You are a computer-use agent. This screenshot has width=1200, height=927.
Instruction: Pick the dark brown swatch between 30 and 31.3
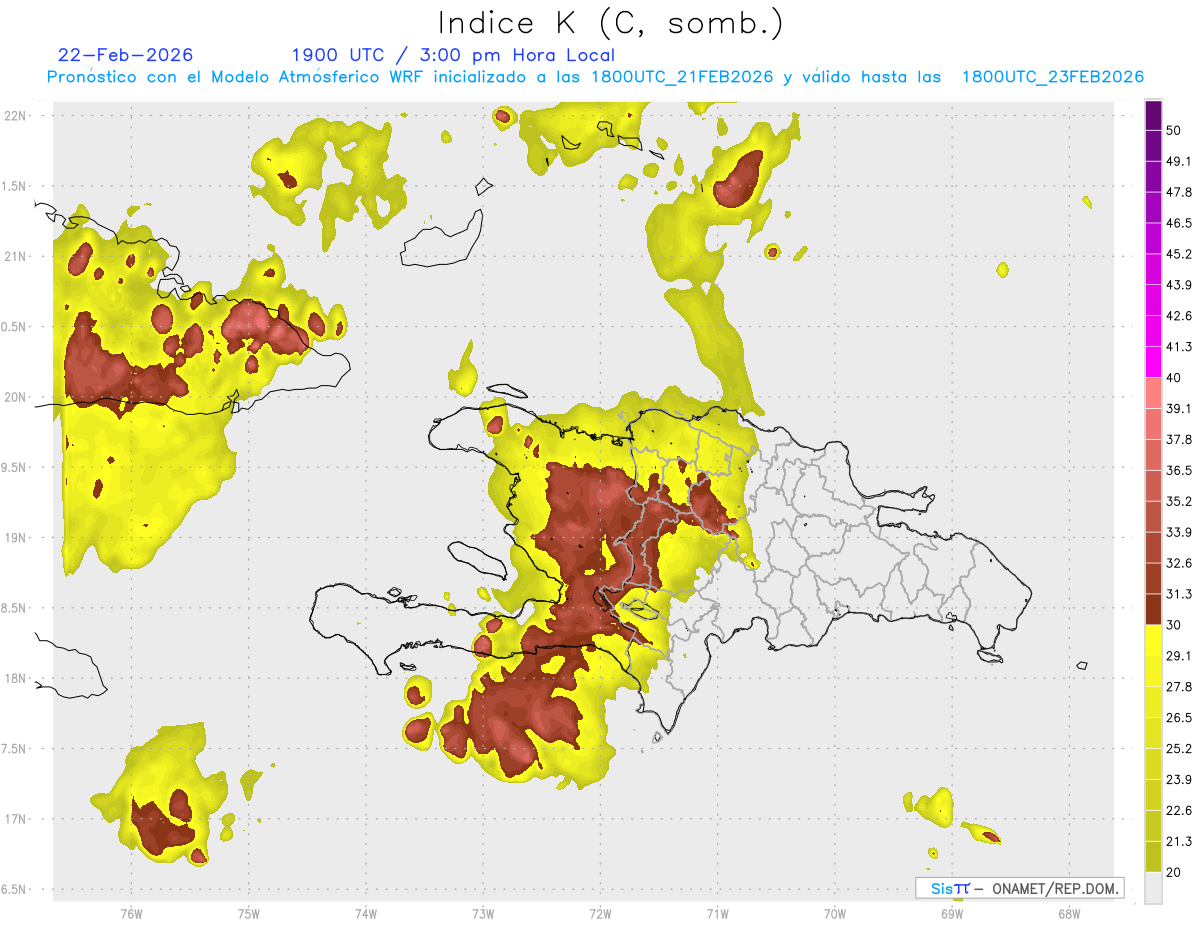[x=1153, y=609]
